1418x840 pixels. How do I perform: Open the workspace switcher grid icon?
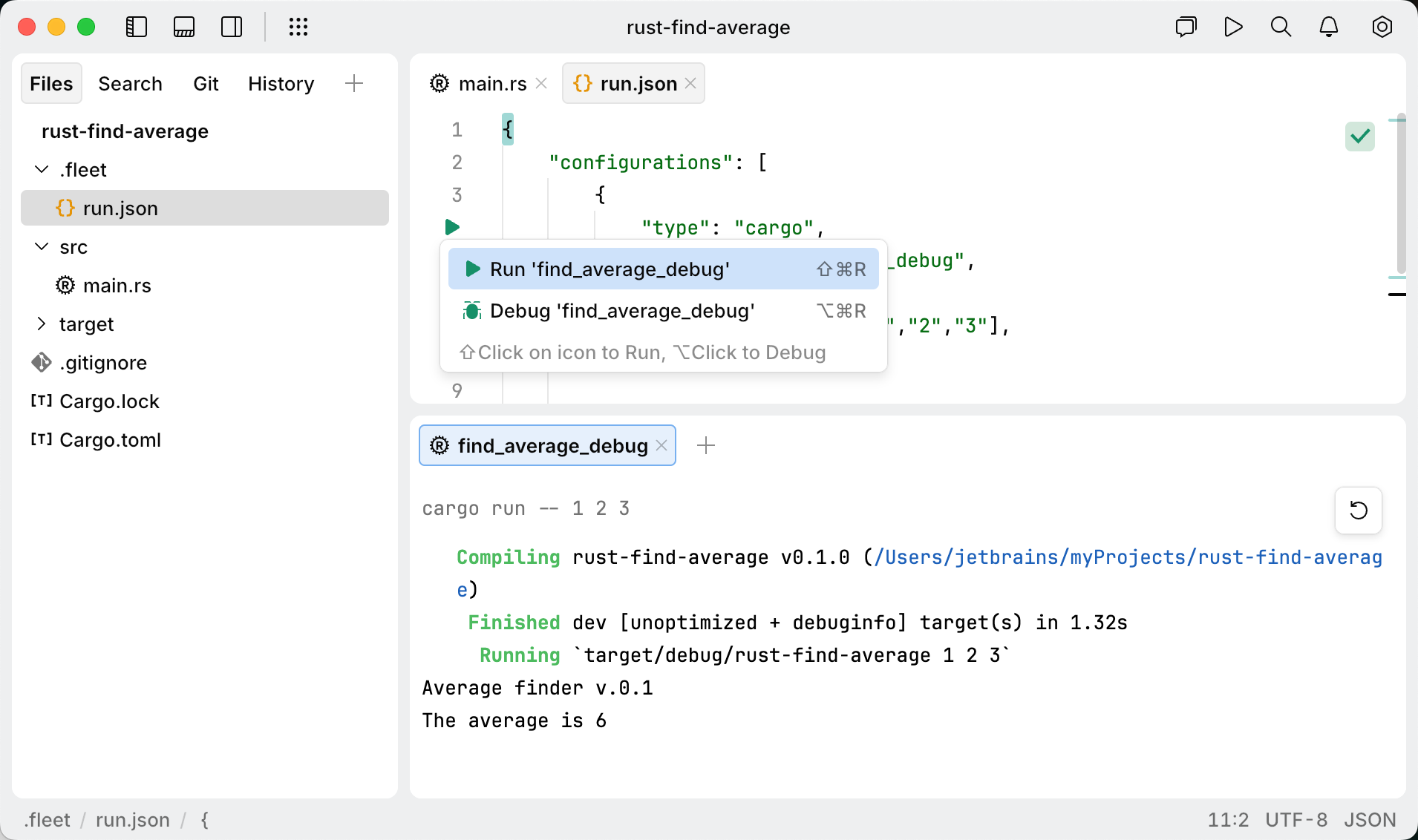(x=298, y=27)
